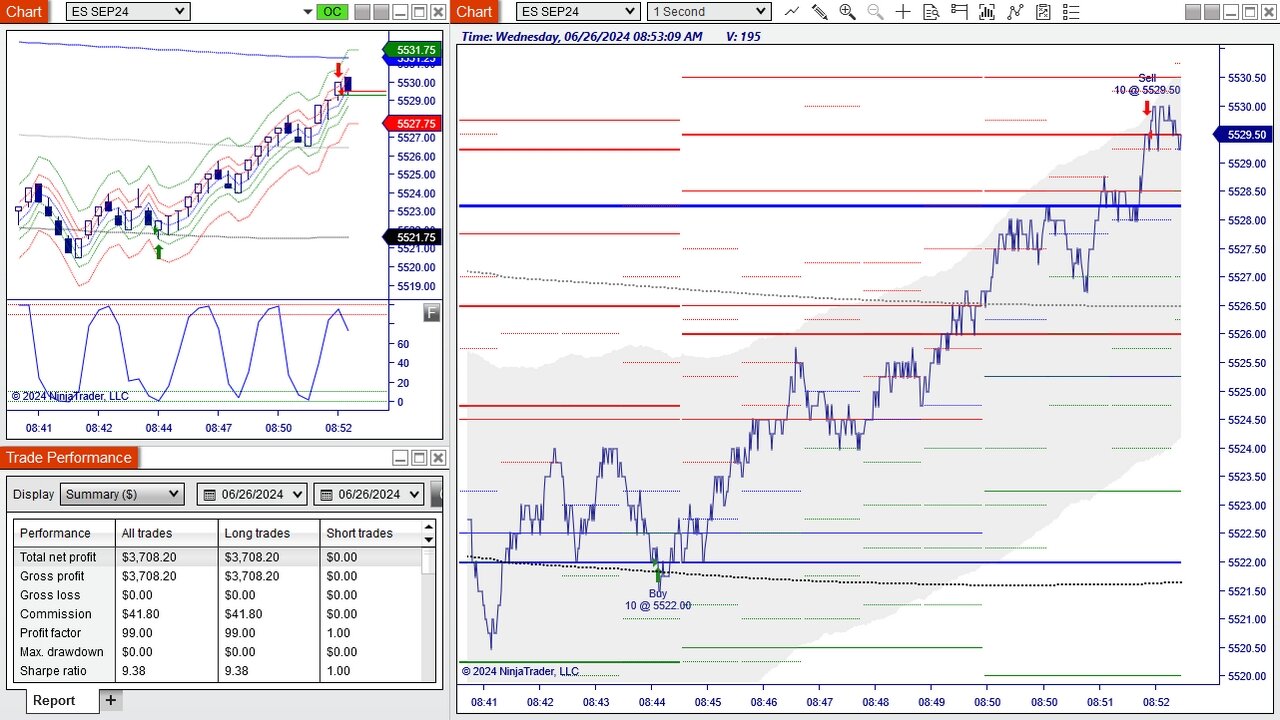Toggle the green OC button
Screen dimensions: 1280x720
[x=332, y=12]
